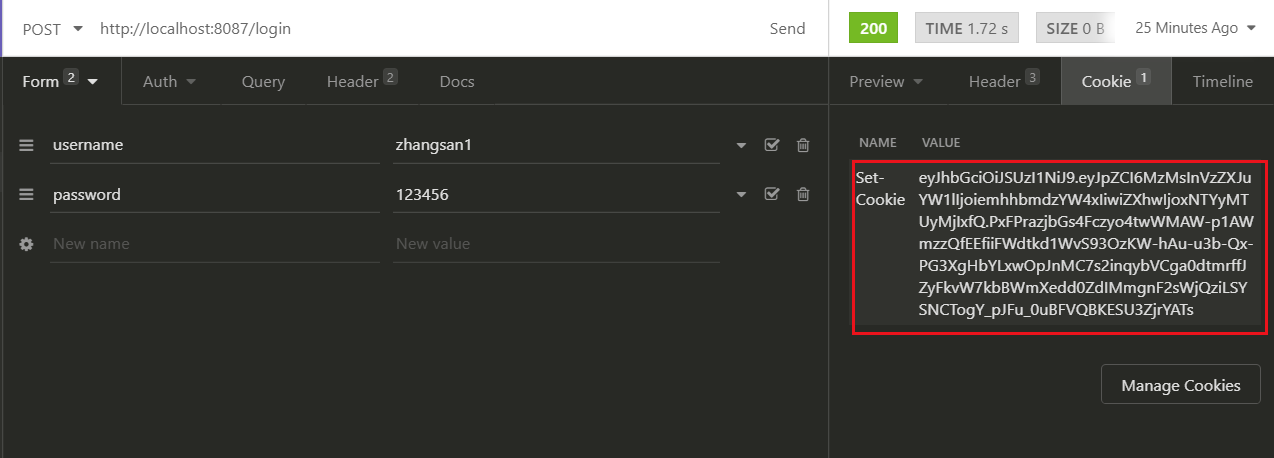Click the password name field
1274x458 pixels.
pyautogui.click(x=215, y=195)
